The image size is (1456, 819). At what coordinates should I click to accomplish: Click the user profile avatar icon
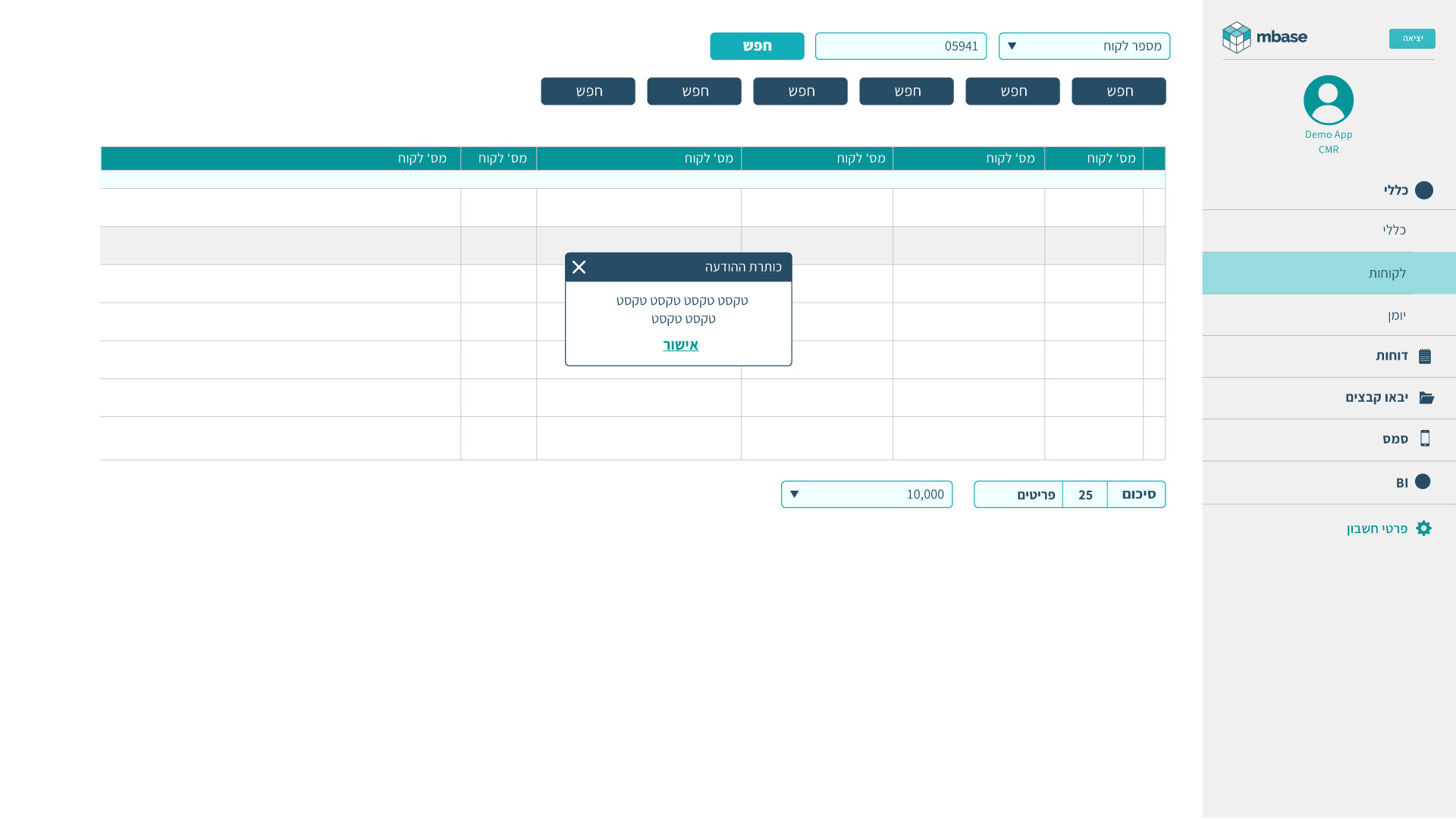point(1328,100)
